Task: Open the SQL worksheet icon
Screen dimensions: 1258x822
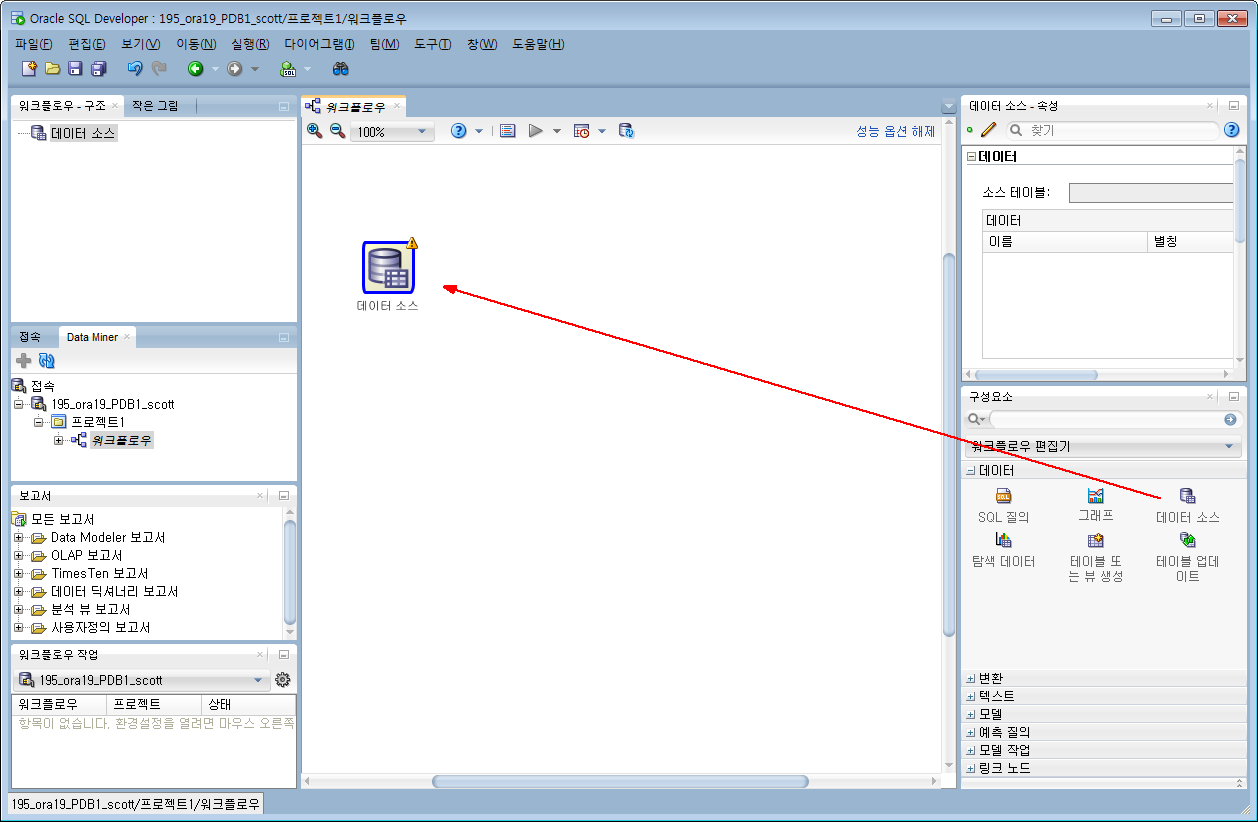Action: 288,69
